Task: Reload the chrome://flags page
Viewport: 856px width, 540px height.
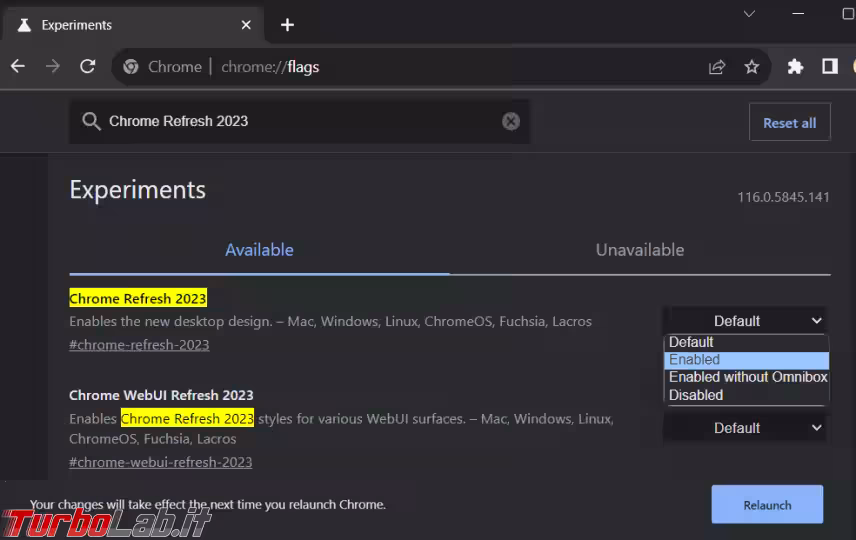Action: 88,67
